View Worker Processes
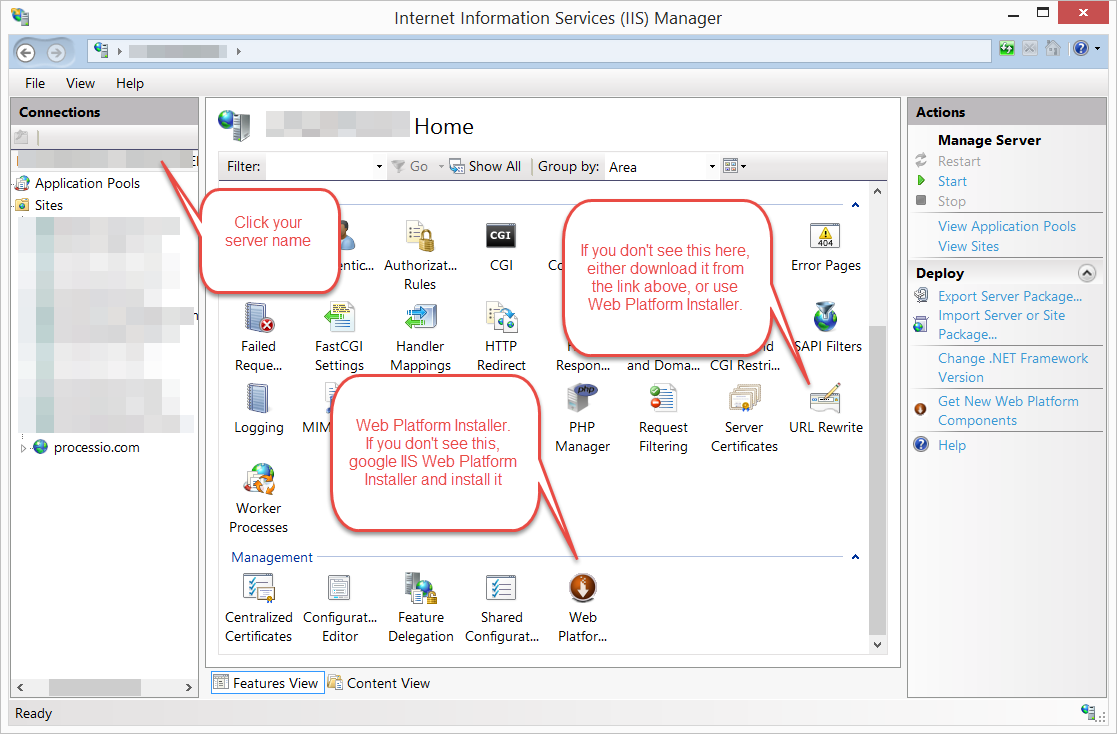 [258, 487]
